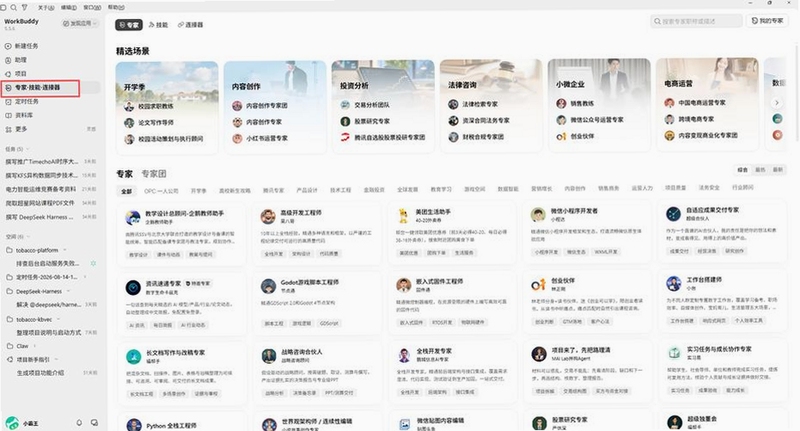Image resolution: width=800 pixels, height=431 pixels.
Task: Switch to the 专家团 tab
Action: 154,174
